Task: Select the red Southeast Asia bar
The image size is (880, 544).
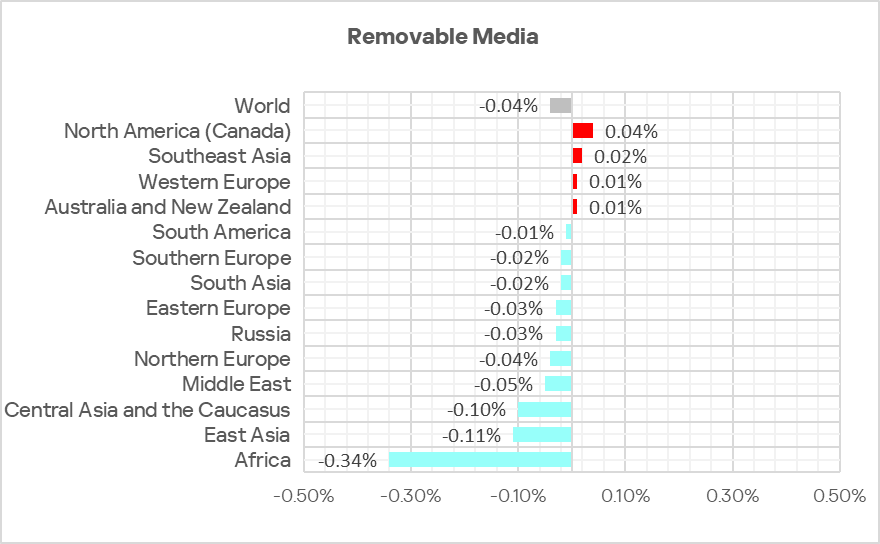Action: (x=577, y=156)
